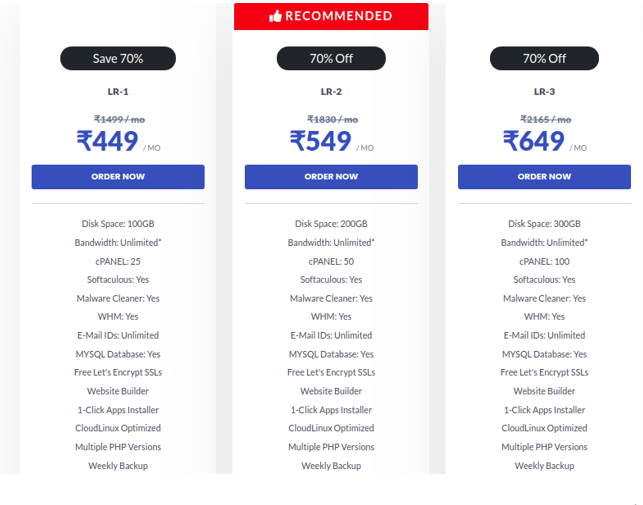643x505 pixels.
Task: Select the 70% Off badge on LR-2
Action: [331, 58]
